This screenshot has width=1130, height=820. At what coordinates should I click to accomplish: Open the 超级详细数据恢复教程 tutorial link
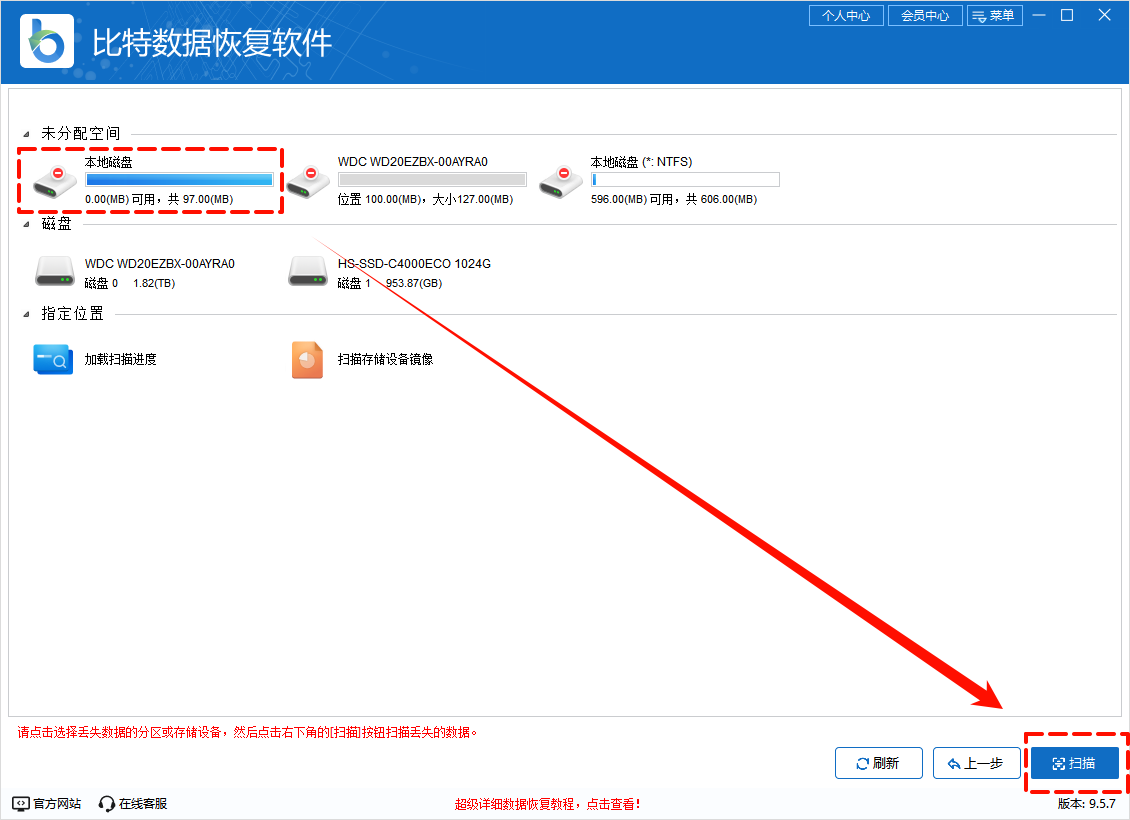[x=547, y=804]
